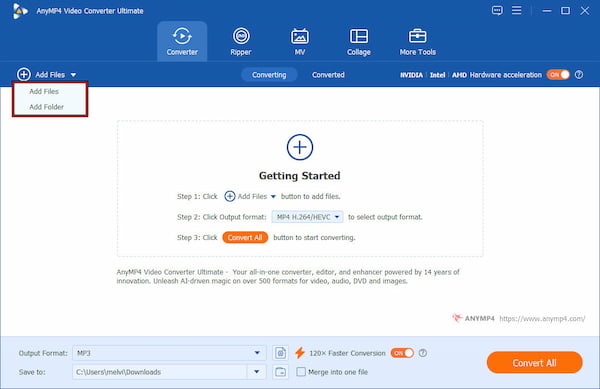The image size is (600, 389).
Task: Minimize the AnyMP4 window
Action: coord(547,11)
